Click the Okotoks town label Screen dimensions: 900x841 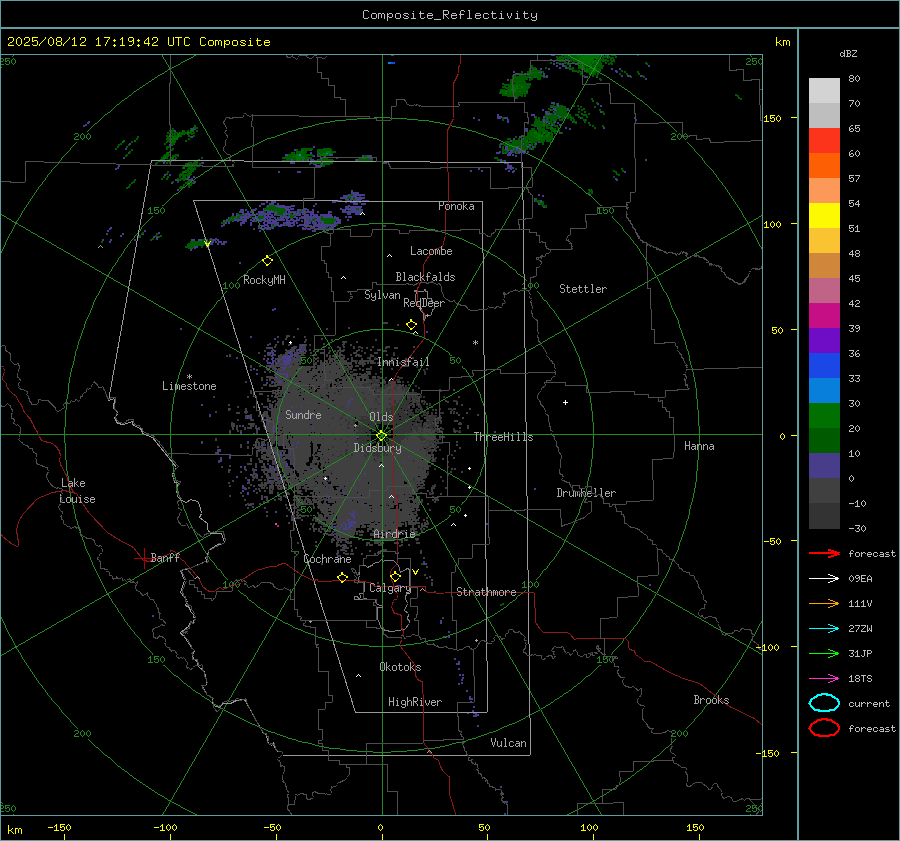(x=400, y=667)
